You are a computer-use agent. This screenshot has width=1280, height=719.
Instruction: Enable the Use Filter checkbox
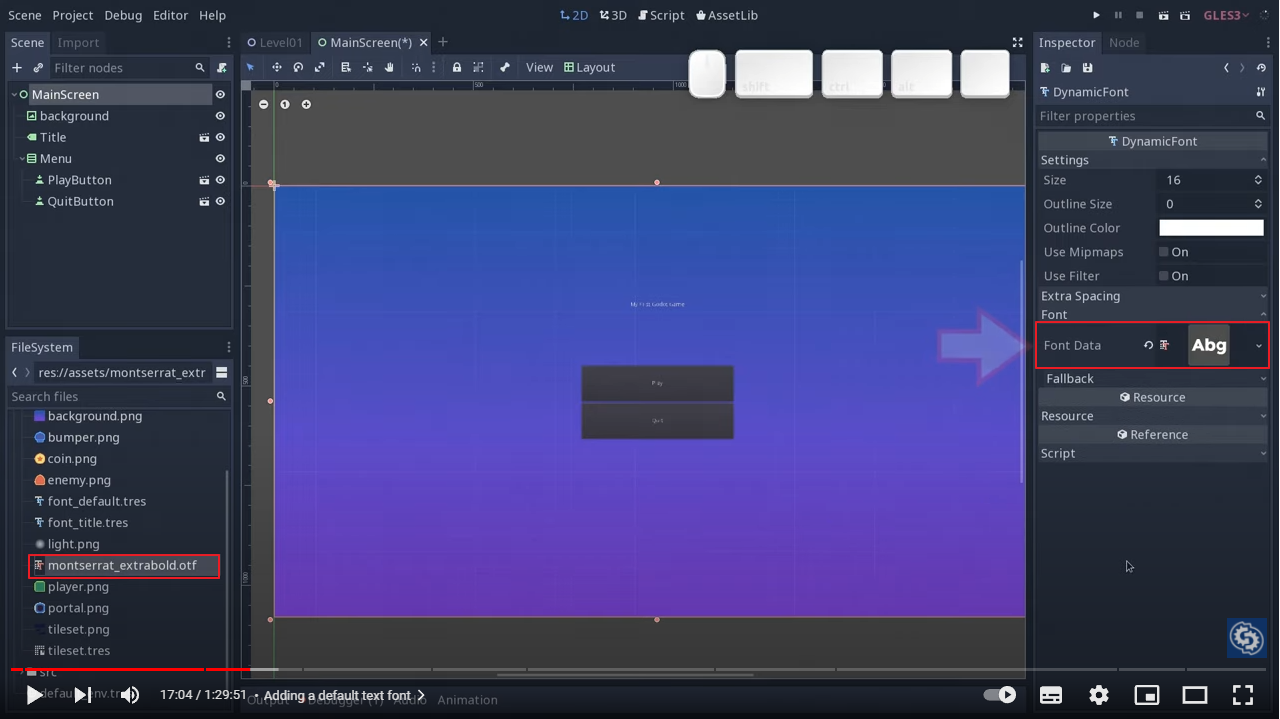tap(1164, 276)
